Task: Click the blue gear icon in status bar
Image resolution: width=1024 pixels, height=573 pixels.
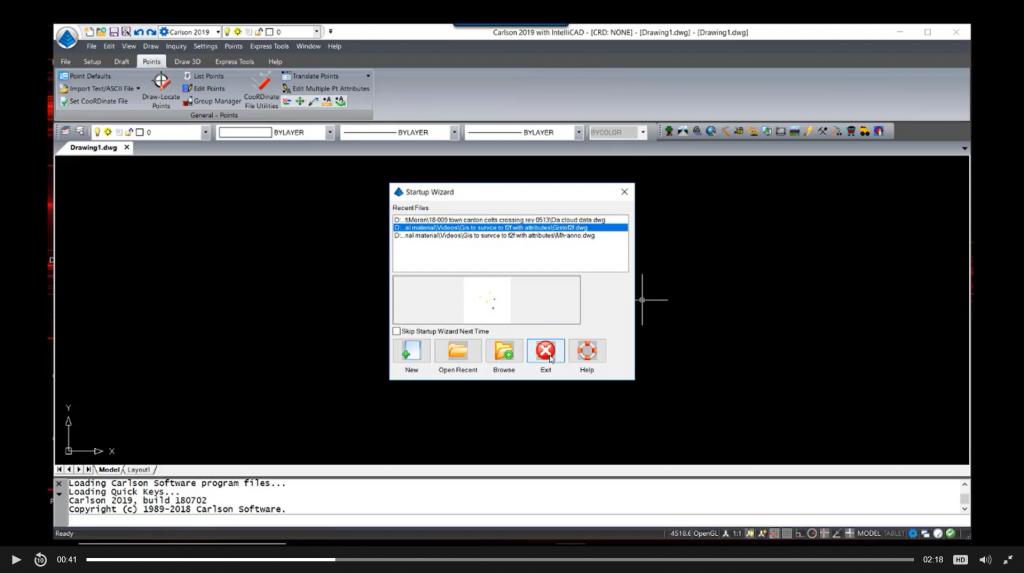Action: click(x=913, y=533)
